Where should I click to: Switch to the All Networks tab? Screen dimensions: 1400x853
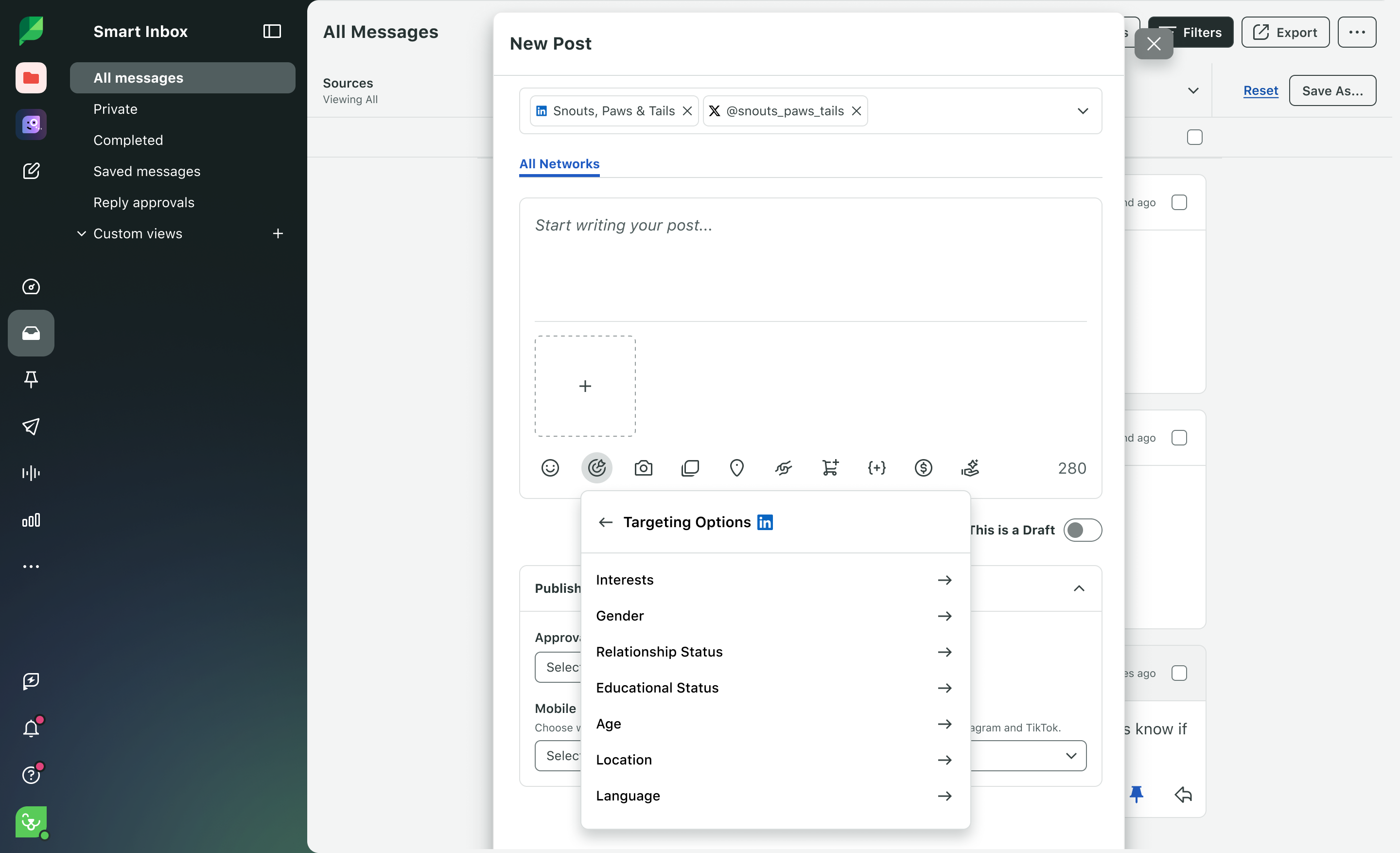(559, 164)
